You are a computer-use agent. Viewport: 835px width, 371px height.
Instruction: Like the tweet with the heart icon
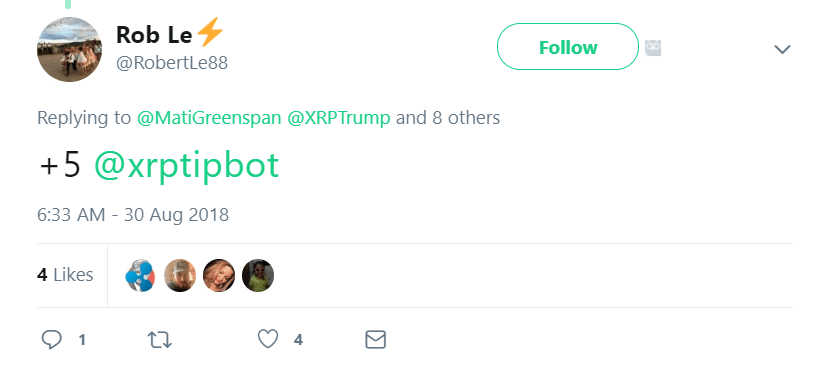pos(268,340)
